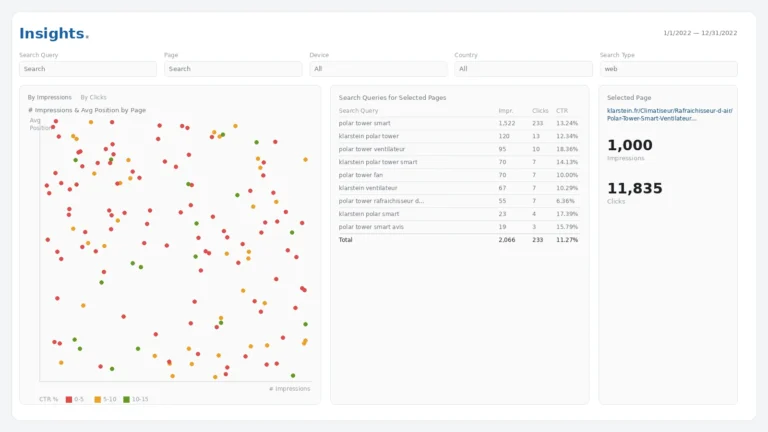Open the klarstein.fr Polar-Tower-Smart page link
The image size is (768, 432).
point(670,115)
